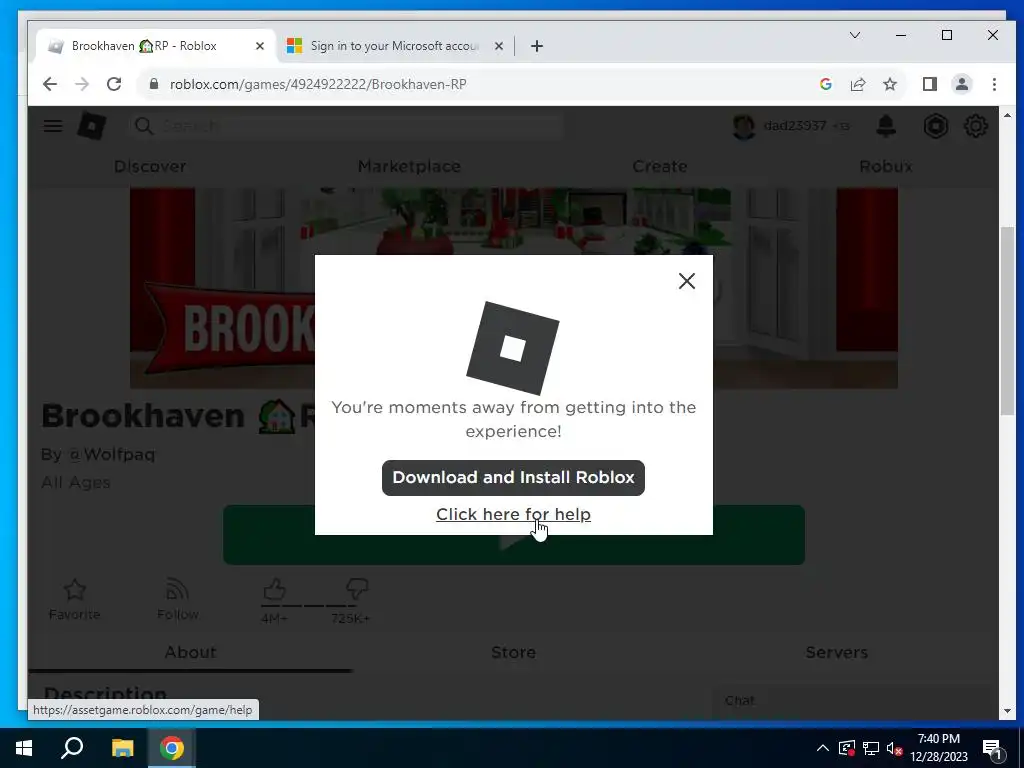Click the Chrome taskbar icon
Image resolution: width=1024 pixels, height=768 pixels.
pyautogui.click(x=172, y=748)
